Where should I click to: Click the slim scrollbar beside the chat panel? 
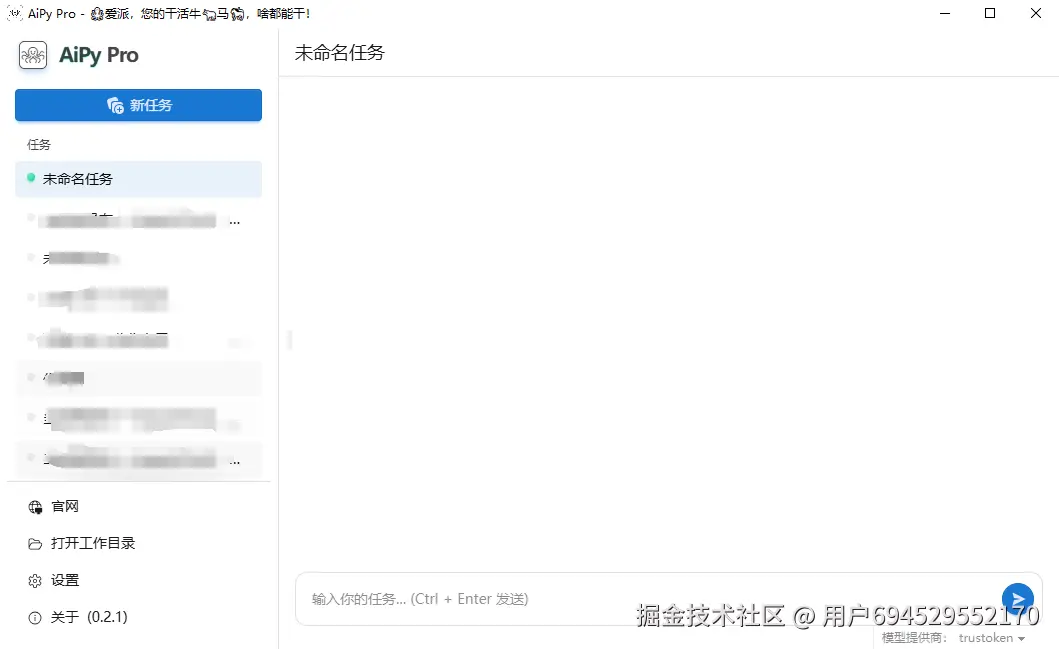coord(289,340)
